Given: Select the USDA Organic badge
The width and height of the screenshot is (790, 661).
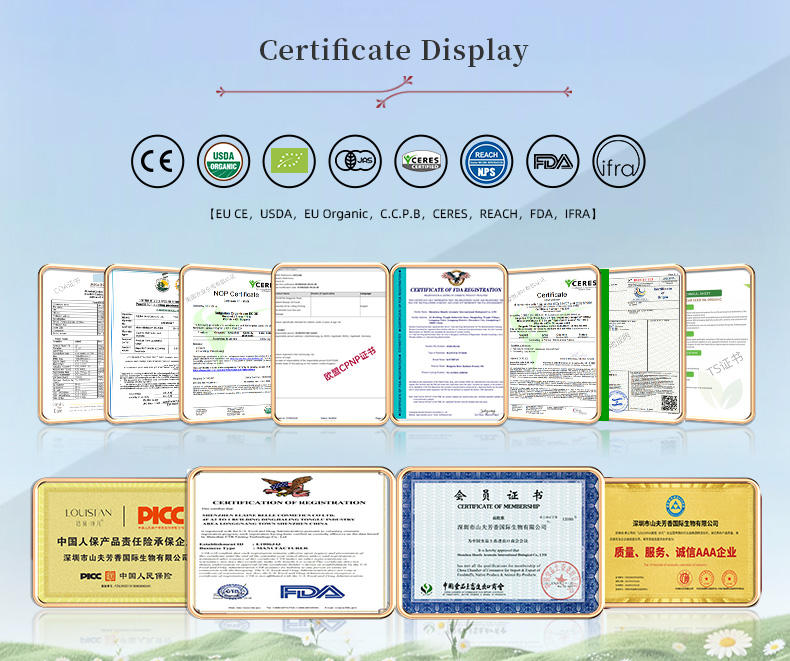Looking at the screenshot, I should [x=223, y=161].
